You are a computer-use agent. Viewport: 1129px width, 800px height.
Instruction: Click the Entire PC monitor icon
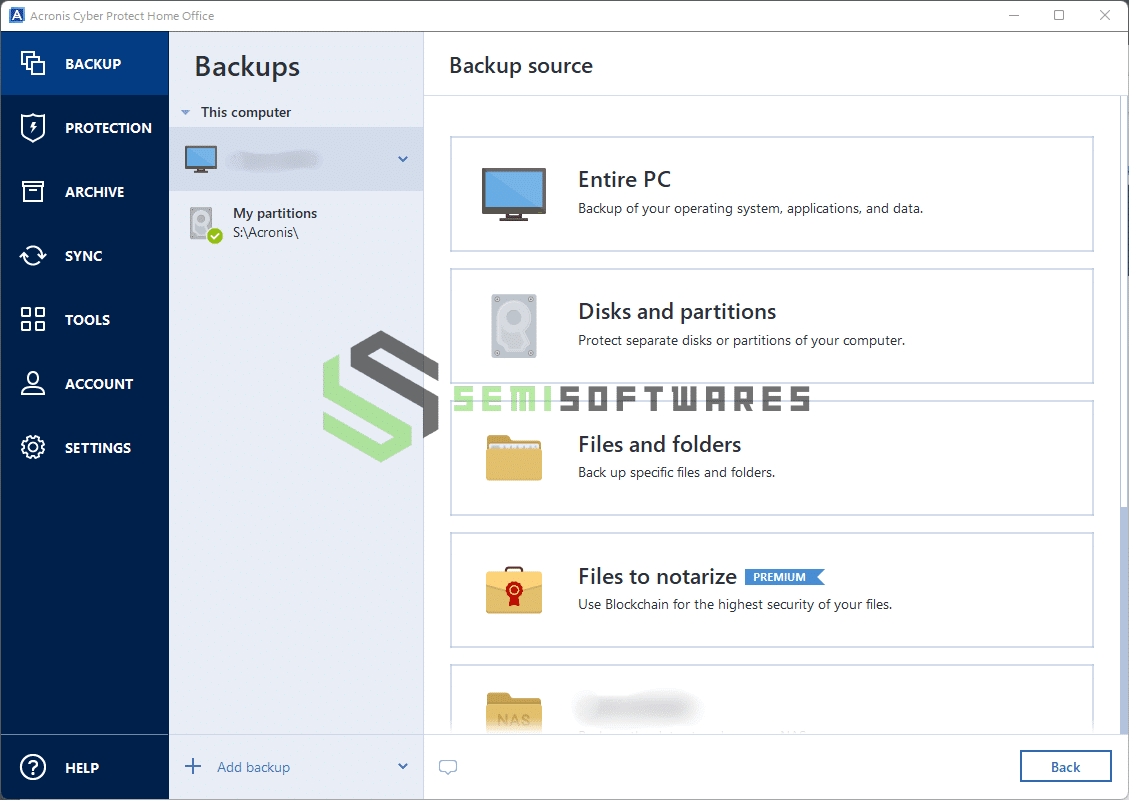[x=513, y=194]
